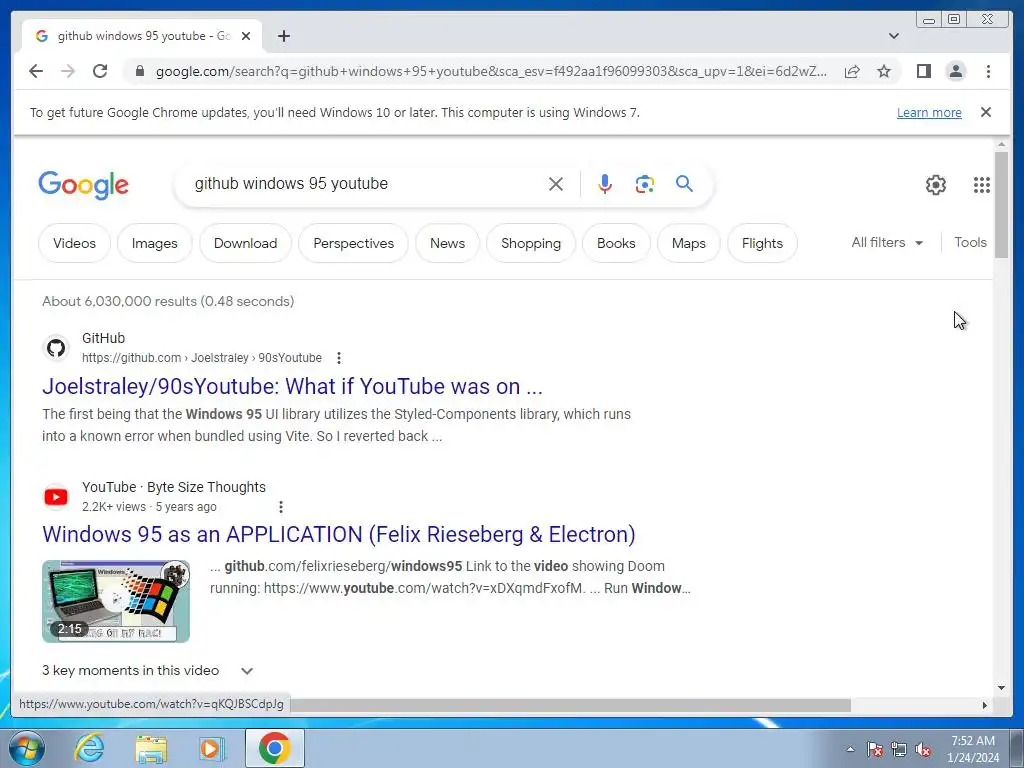This screenshot has width=1024, height=768.
Task: Click the YouTube favicon in second result
Action: (x=56, y=497)
